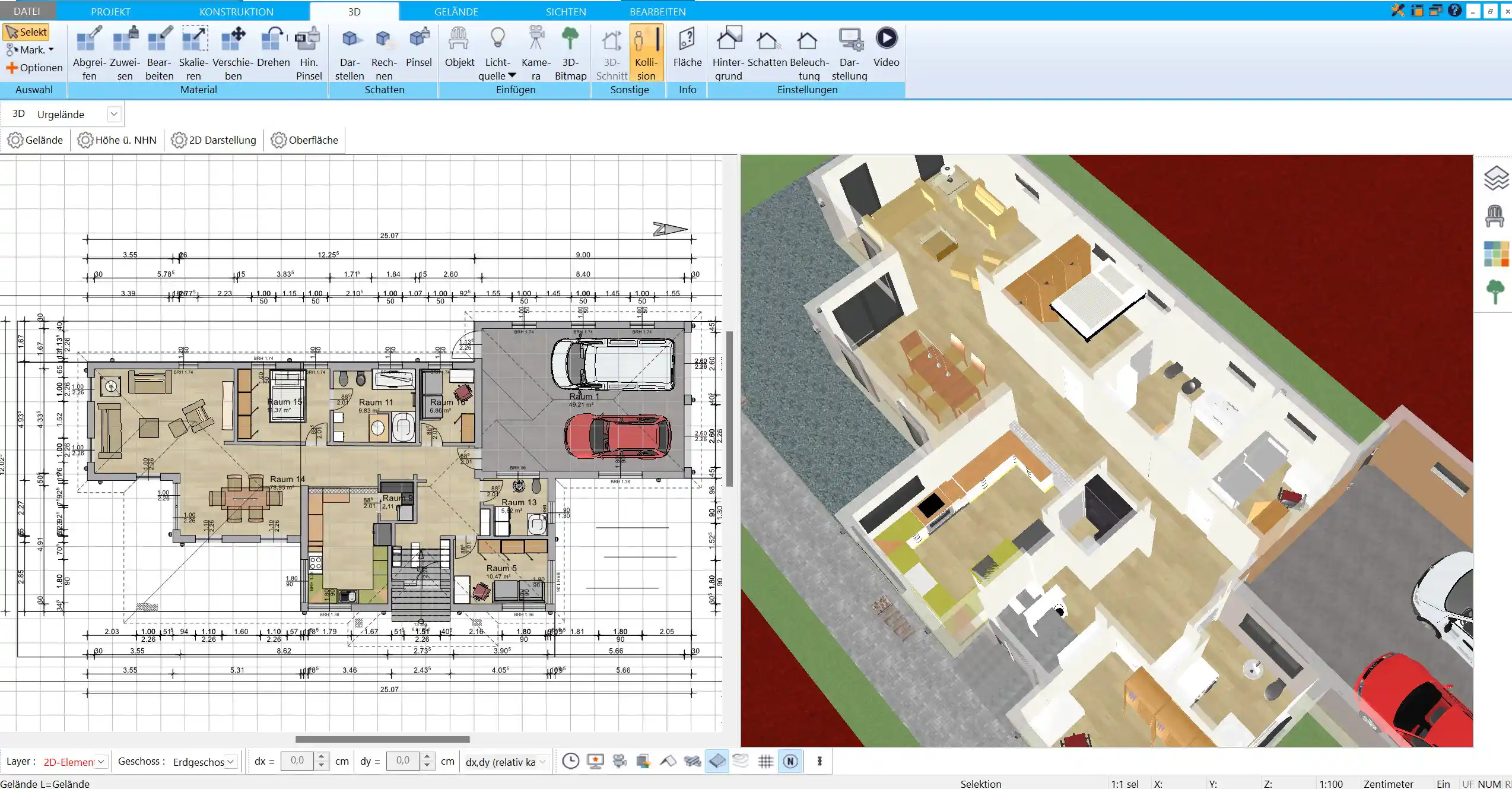
Task: Toggle the Selekt selection mode
Action: click(x=26, y=32)
